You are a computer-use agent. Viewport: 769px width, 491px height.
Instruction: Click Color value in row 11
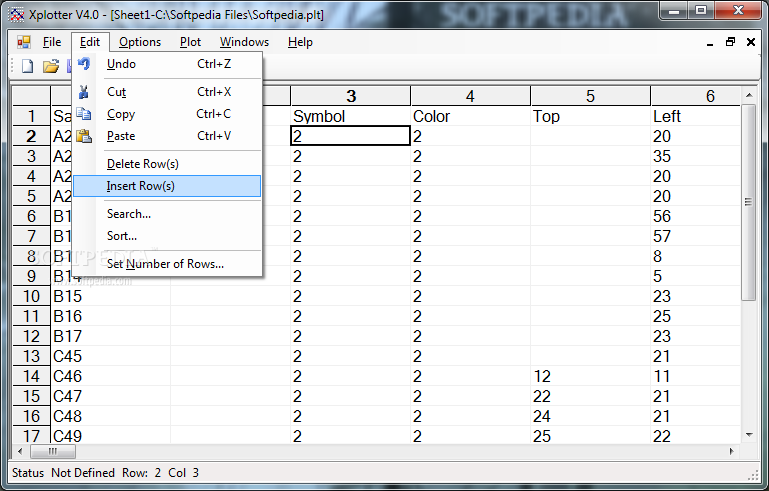pyautogui.click(x=470, y=316)
